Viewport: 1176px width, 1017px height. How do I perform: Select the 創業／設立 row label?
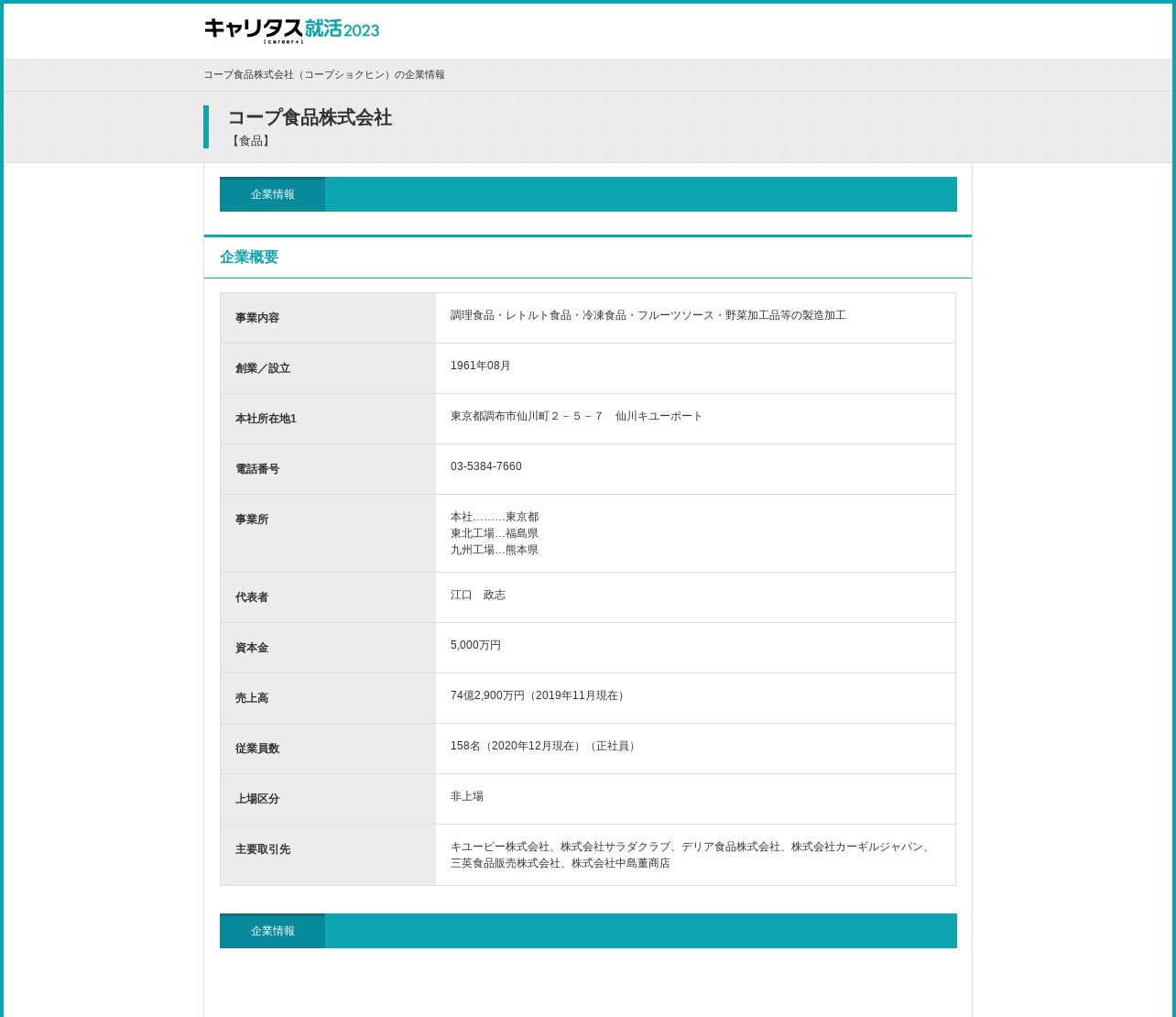(x=263, y=368)
